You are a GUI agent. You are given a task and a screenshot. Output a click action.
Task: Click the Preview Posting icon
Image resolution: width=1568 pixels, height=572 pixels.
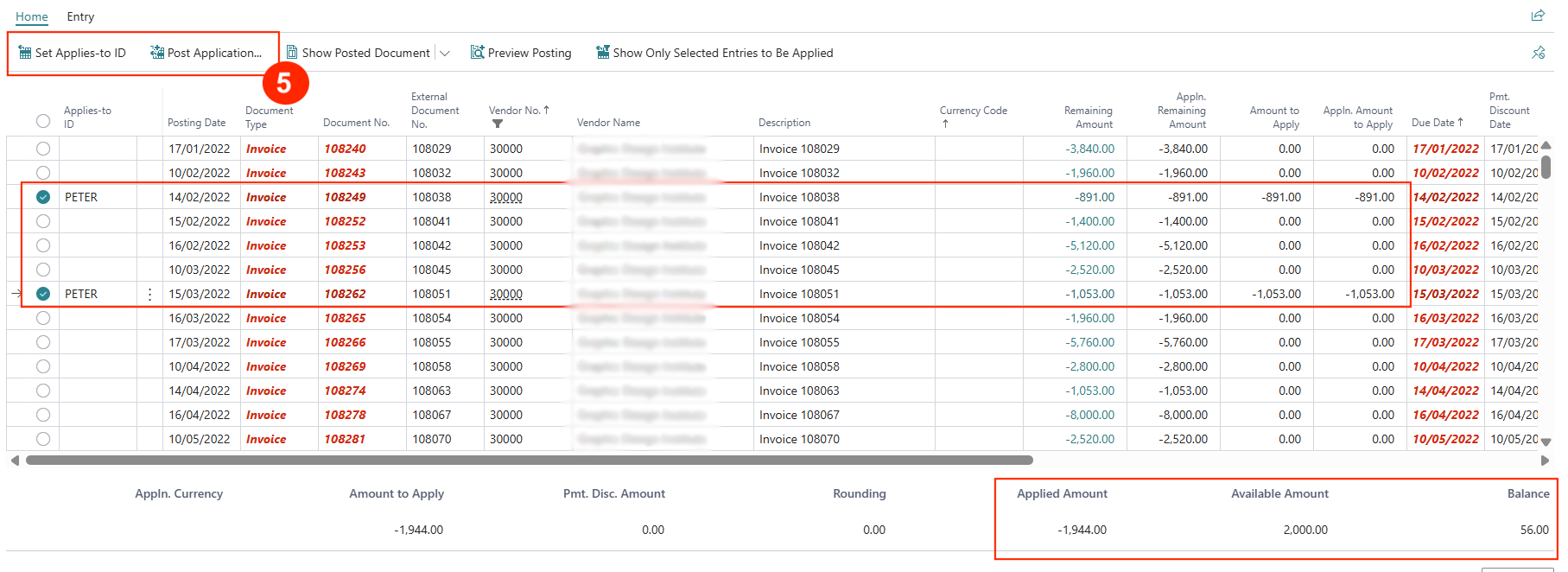coord(477,53)
